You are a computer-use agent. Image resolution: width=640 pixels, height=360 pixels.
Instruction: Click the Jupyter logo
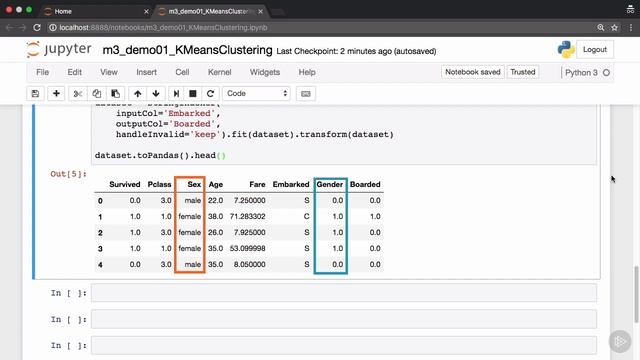(x=58, y=49)
